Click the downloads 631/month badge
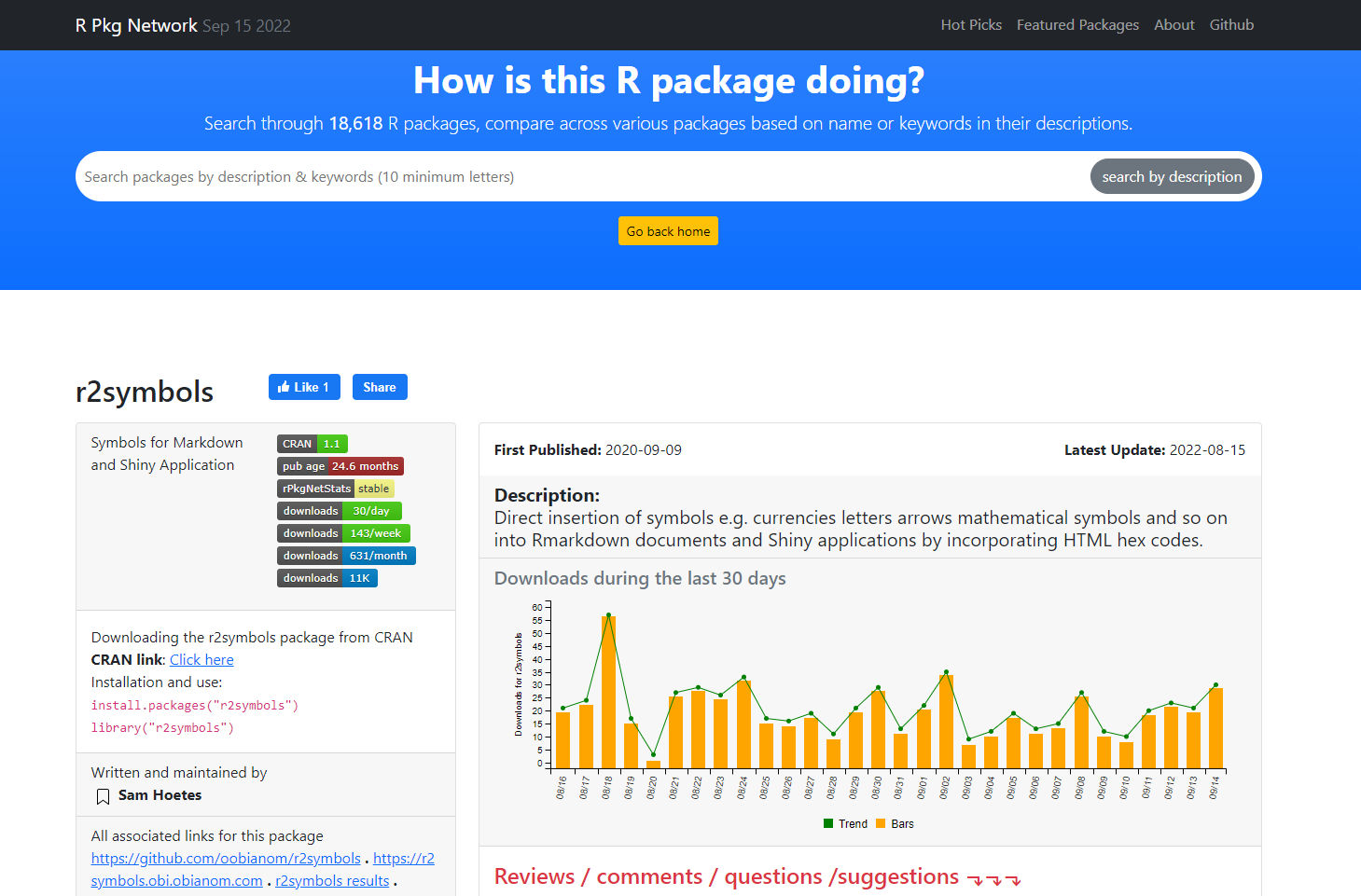 click(x=345, y=556)
